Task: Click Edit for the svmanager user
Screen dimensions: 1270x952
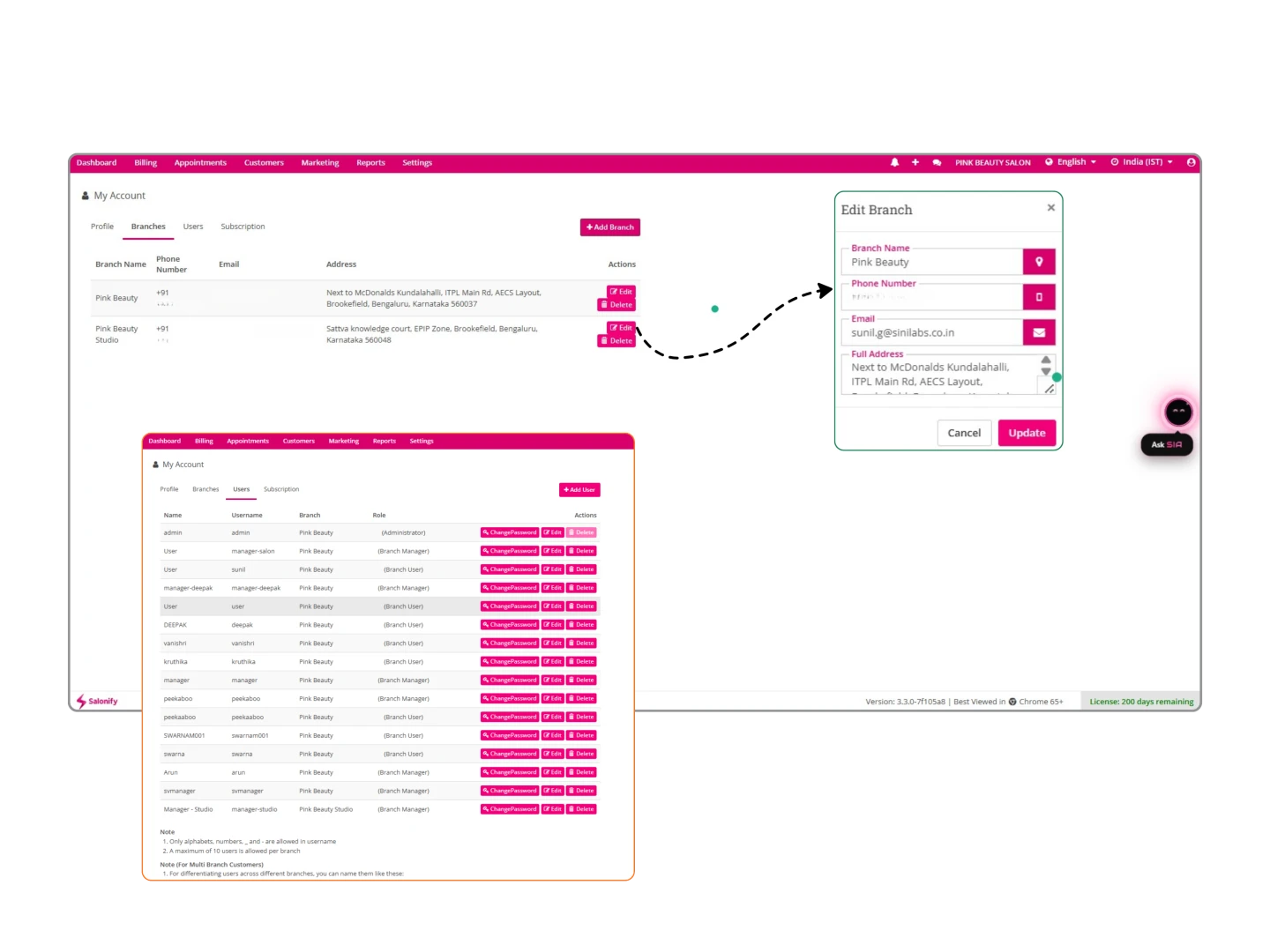Action: coord(552,791)
